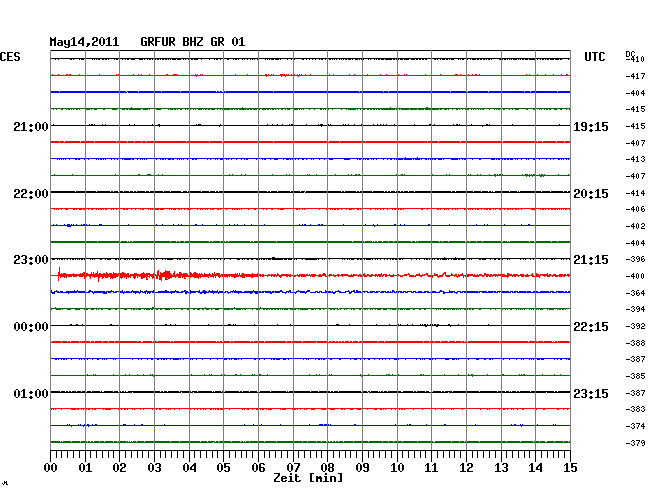This screenshot has width=650, height=494.
Task: Click minute label 15 on Zeit axis
Action: coord(570,468)
